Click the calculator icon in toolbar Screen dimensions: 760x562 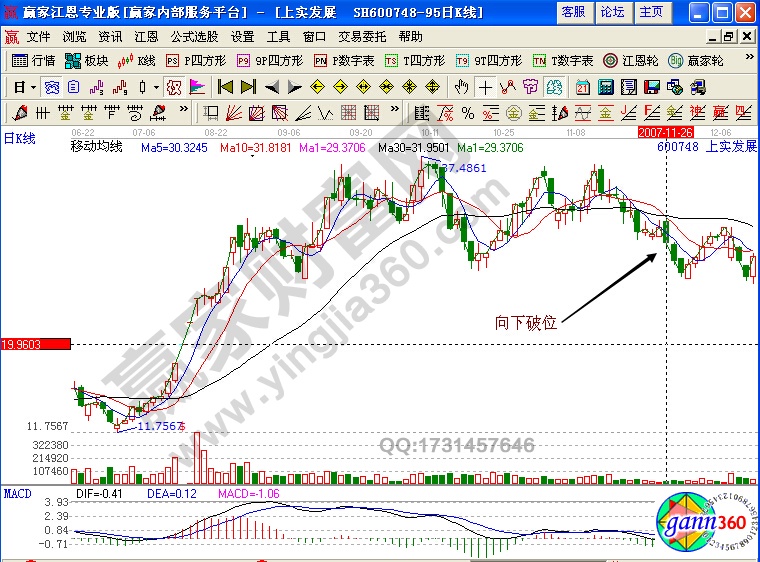tap(606, 87)
